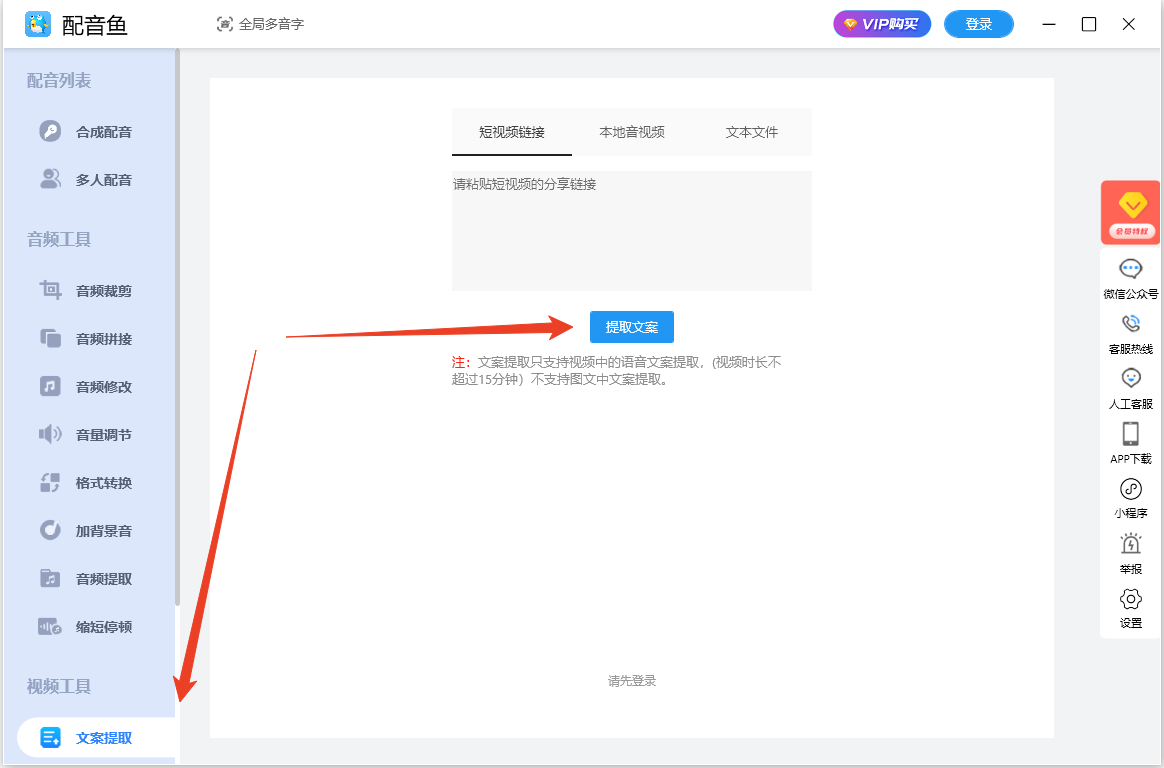Open the 音量调节 volume adjustment tool
Image resolution: width=1164 pixels, height=768 pixels.
85,435
